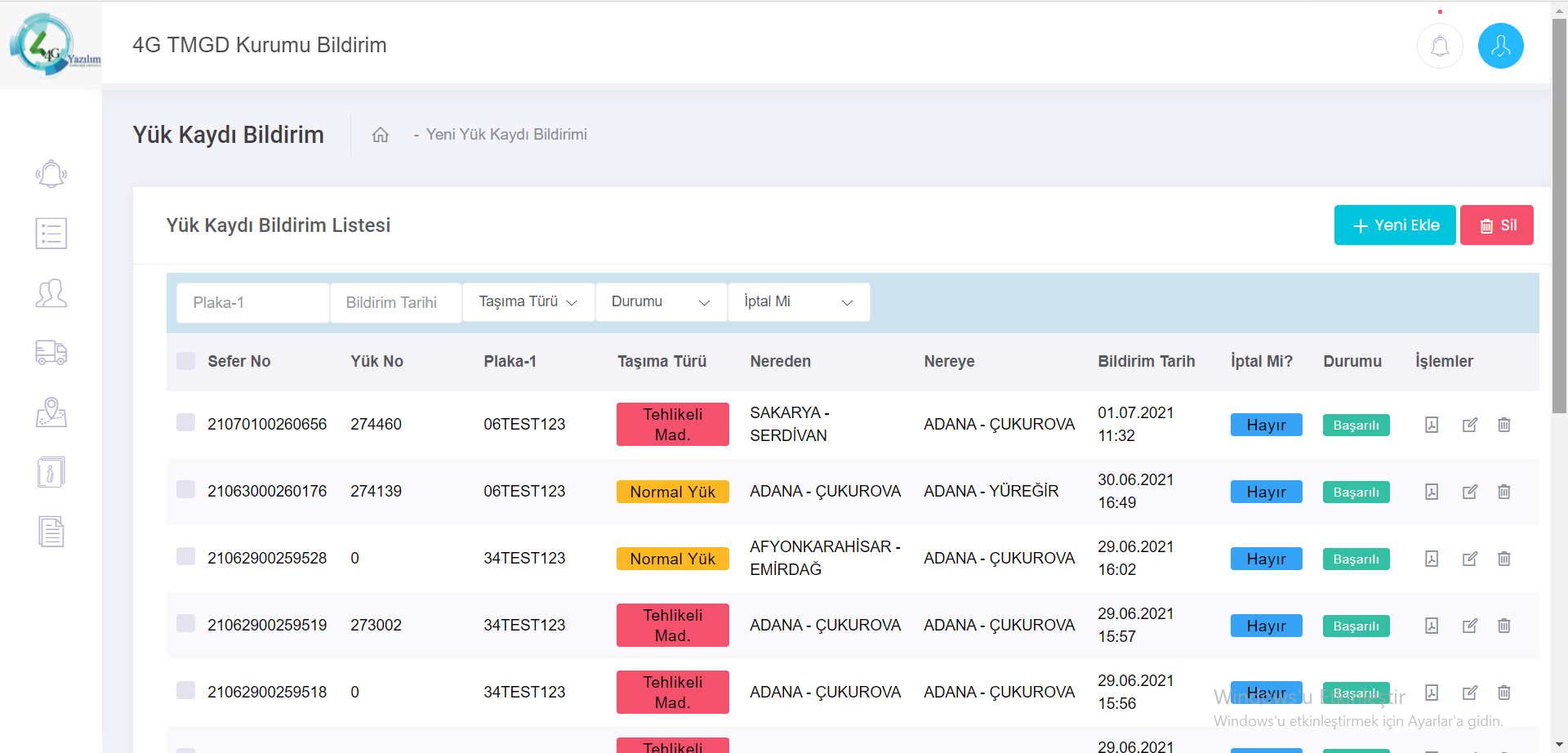Expand the İptal Mi filter dropdown

coord(799,302)
